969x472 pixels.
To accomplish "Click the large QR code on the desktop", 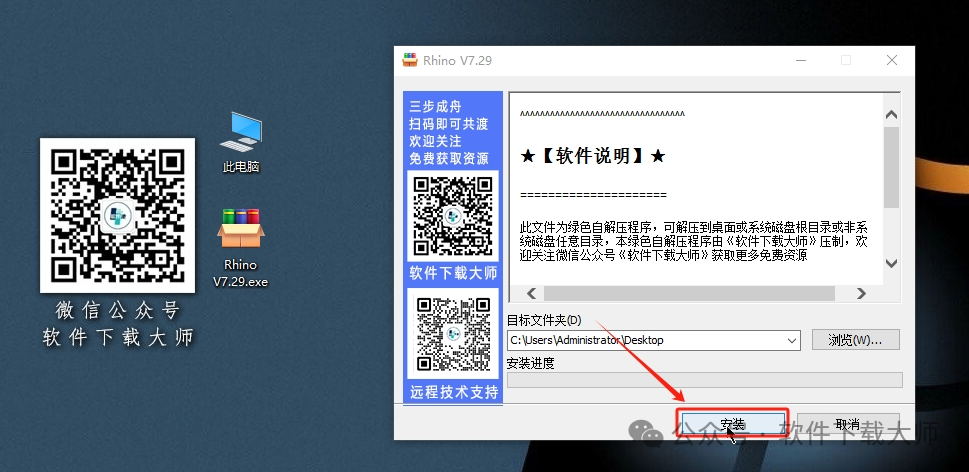I will [117, 215].
